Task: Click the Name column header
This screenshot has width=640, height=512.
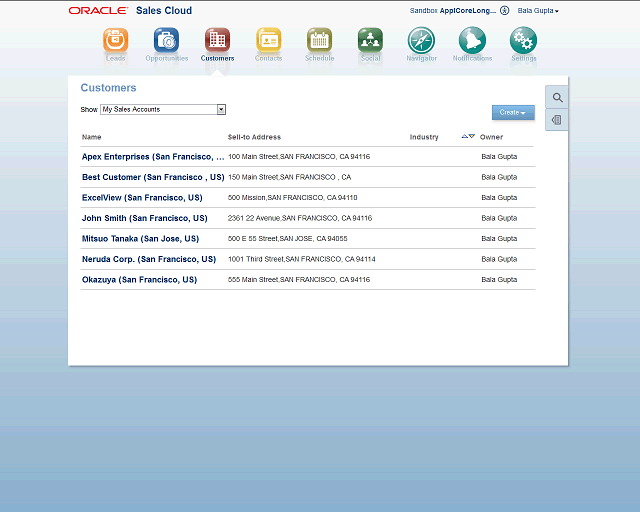Action: [91, 137]
